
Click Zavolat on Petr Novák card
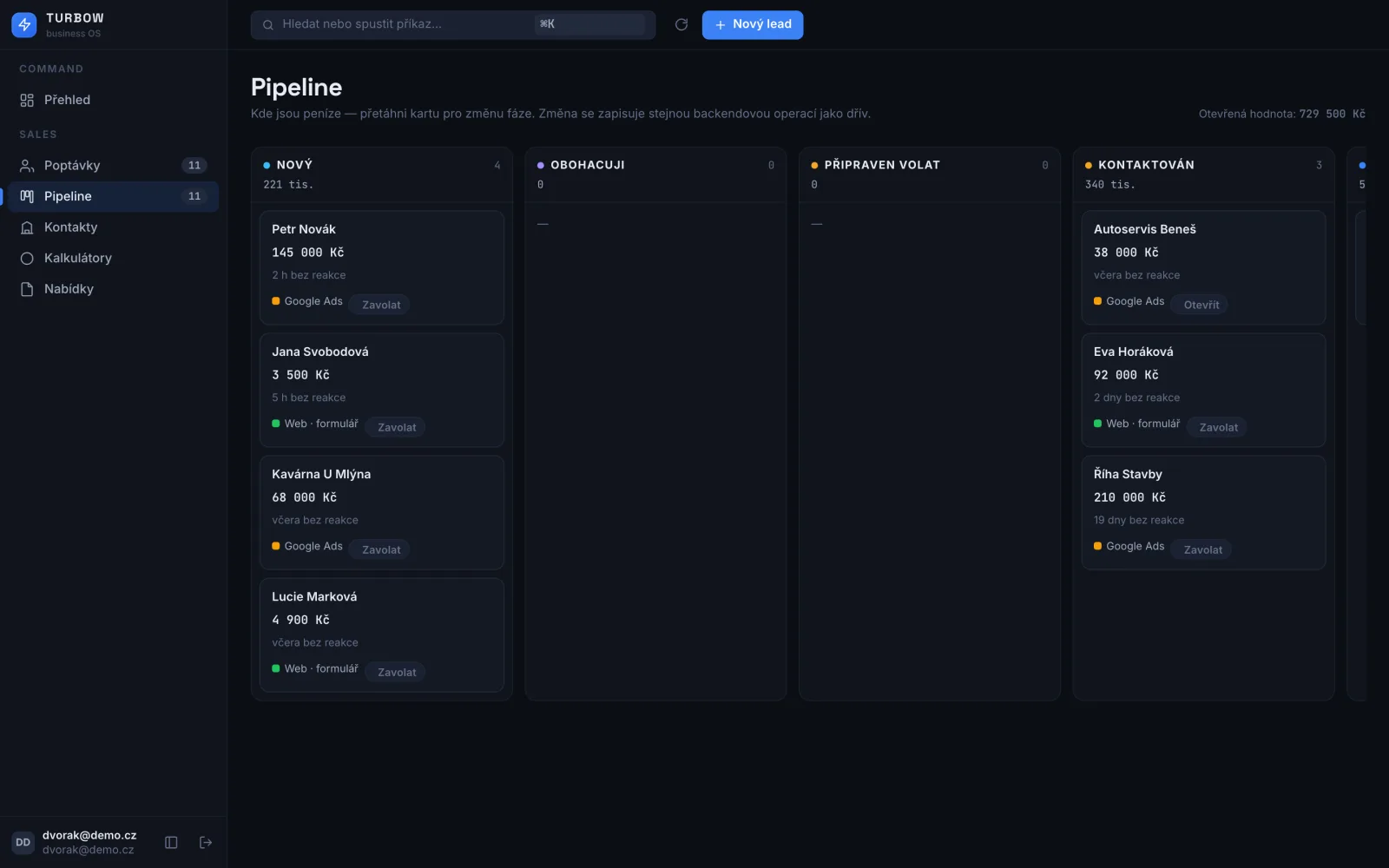click(x=381, y=305)
